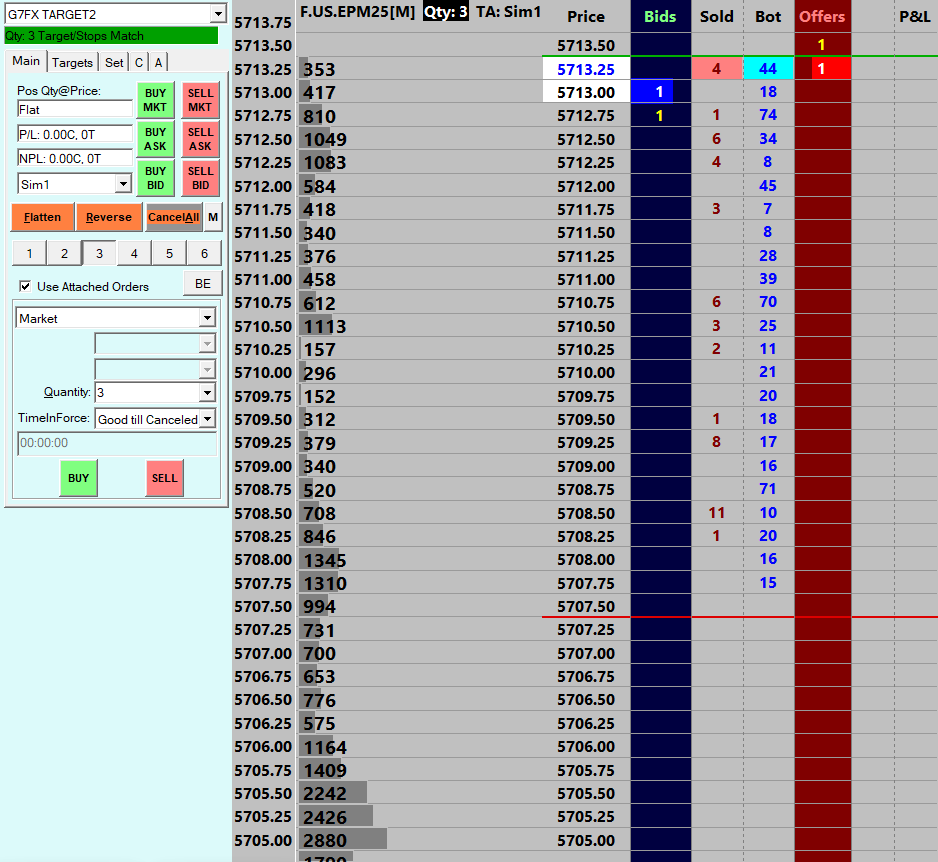Click the Bot cell showing 44
Viewport: 938px width, 862px height.
pos(768,69)
